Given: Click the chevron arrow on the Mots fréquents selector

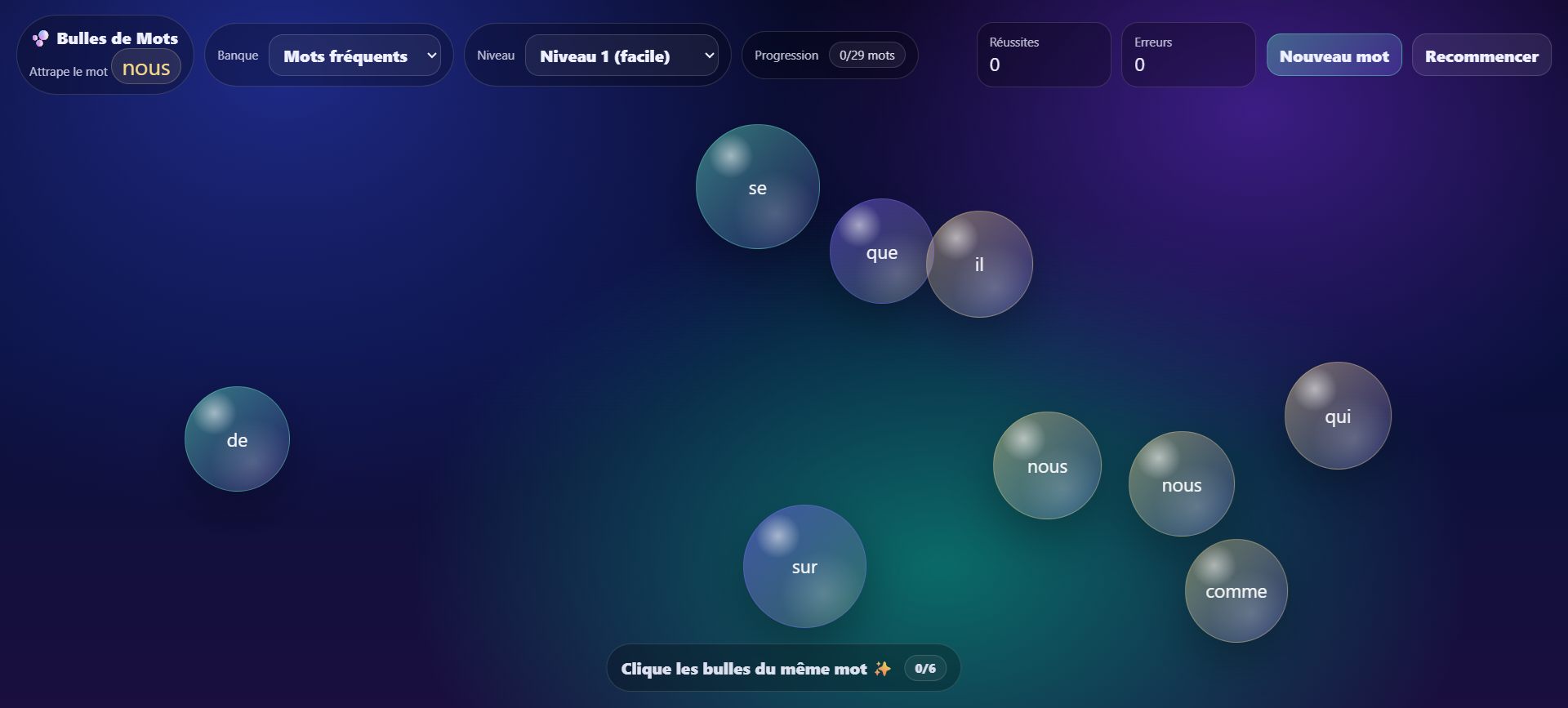Looking at the screenshot, I should (431, 56).
